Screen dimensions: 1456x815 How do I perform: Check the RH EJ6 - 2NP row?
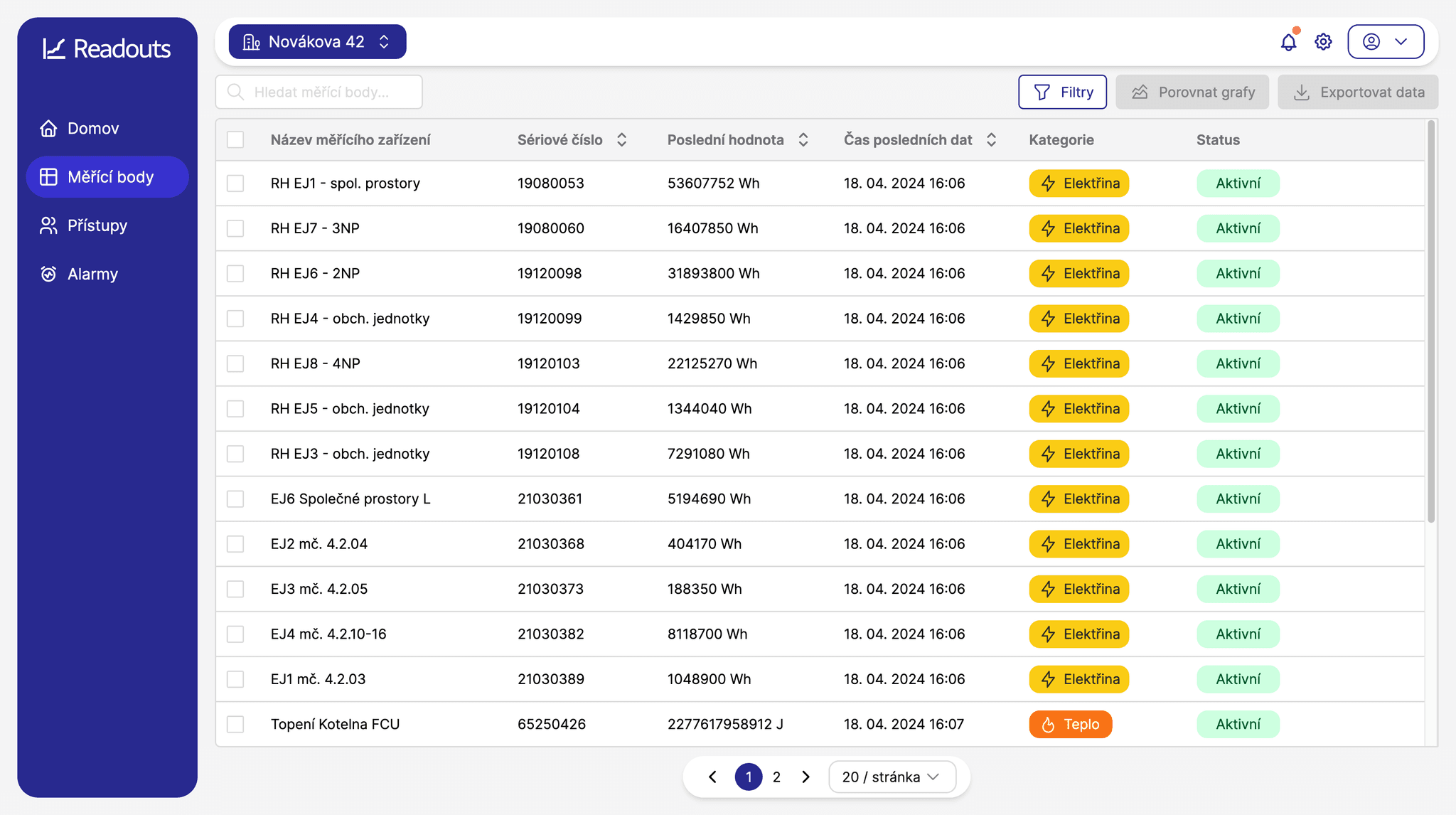point(235,274)
